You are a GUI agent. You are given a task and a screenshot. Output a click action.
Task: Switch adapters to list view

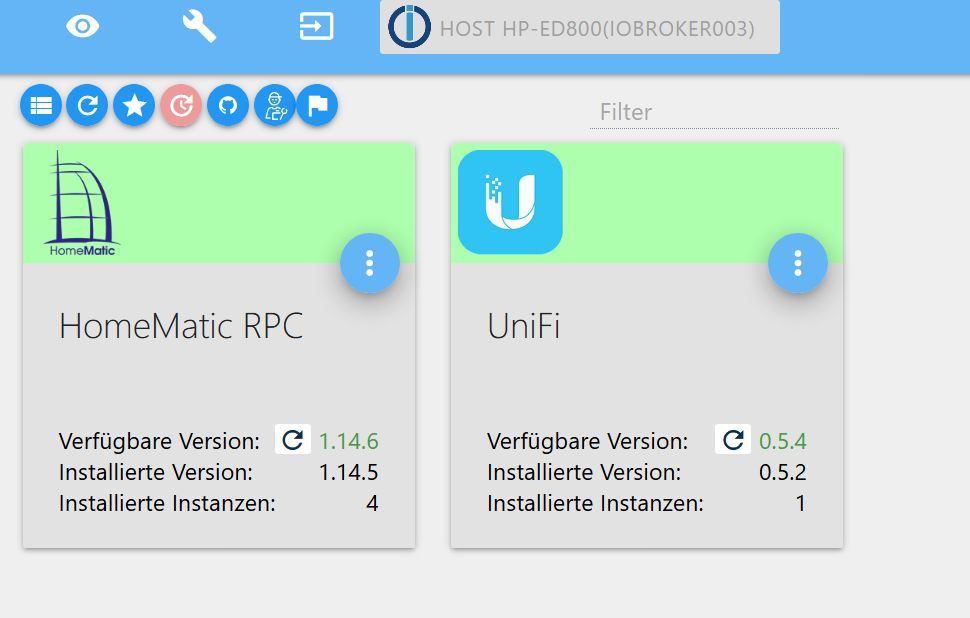(x=41, y=105)
